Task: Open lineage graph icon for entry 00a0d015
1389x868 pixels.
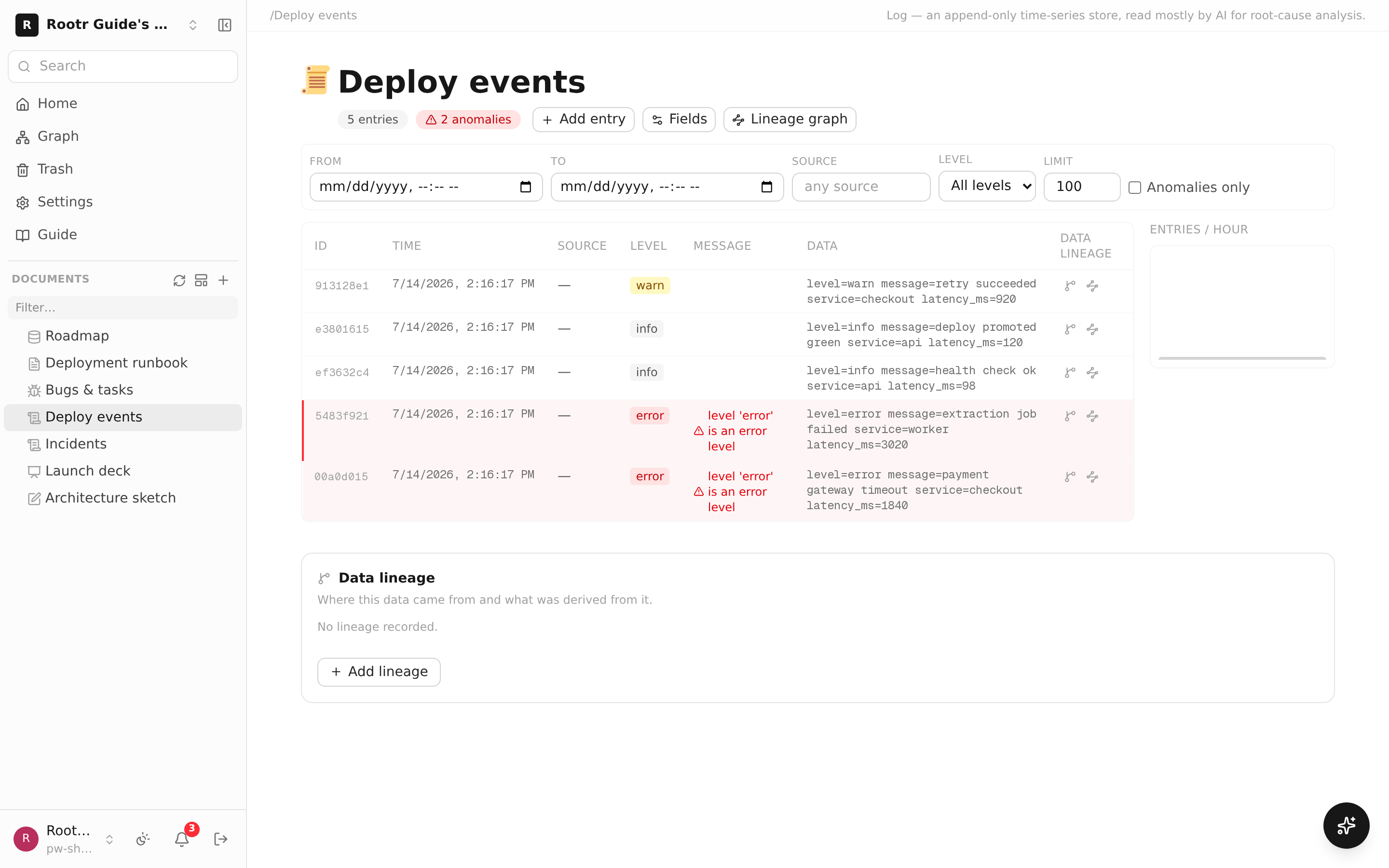Action: tap(1092, 477)
